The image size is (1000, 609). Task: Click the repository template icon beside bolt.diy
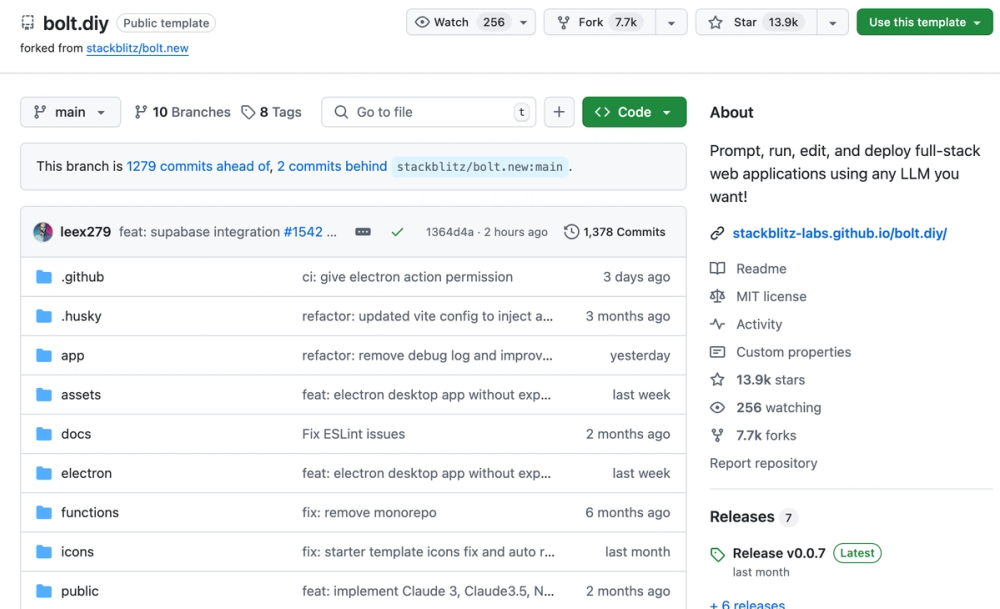(x=27, y=23)
